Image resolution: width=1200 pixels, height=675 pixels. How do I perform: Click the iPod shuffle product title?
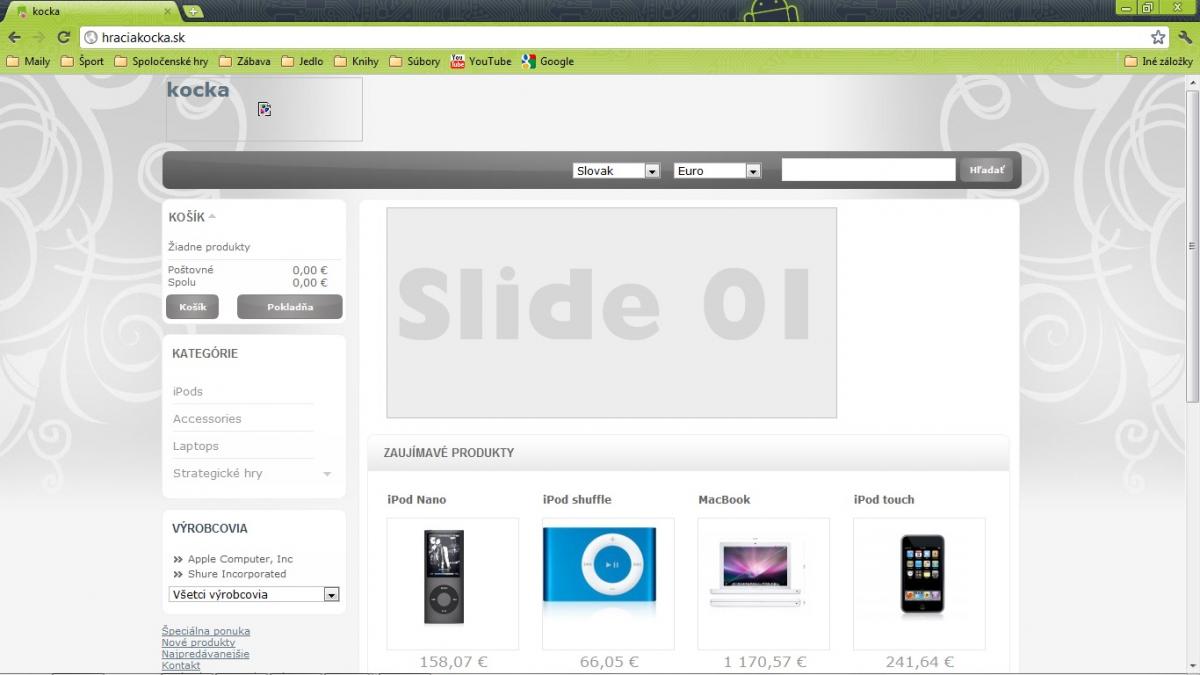(x=577, y=499)
